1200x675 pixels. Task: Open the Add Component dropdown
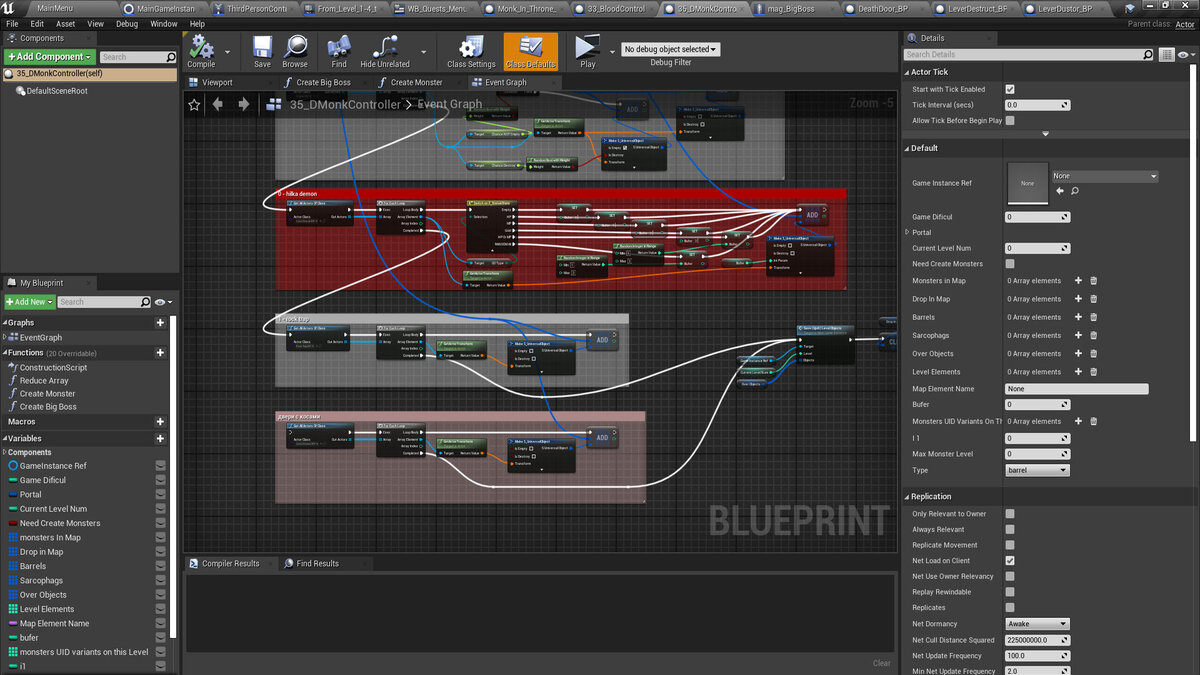click(x=49, y=57)
